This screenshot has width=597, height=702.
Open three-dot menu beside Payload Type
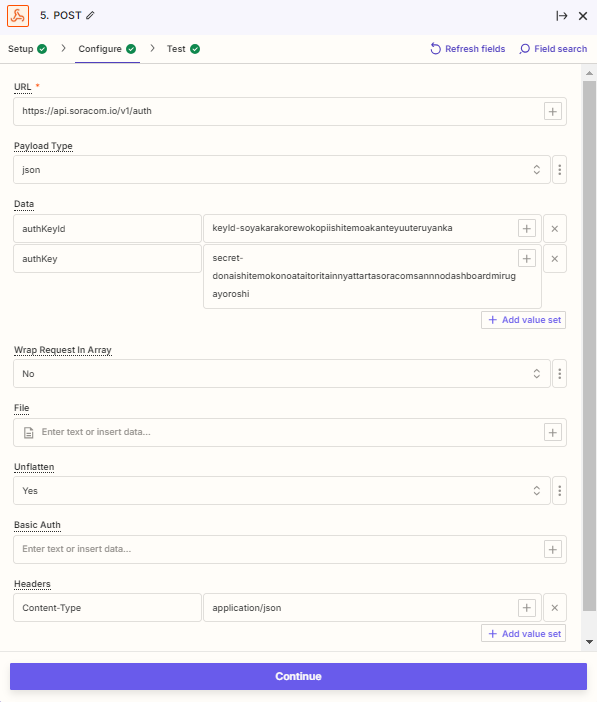tap(559, 170)
